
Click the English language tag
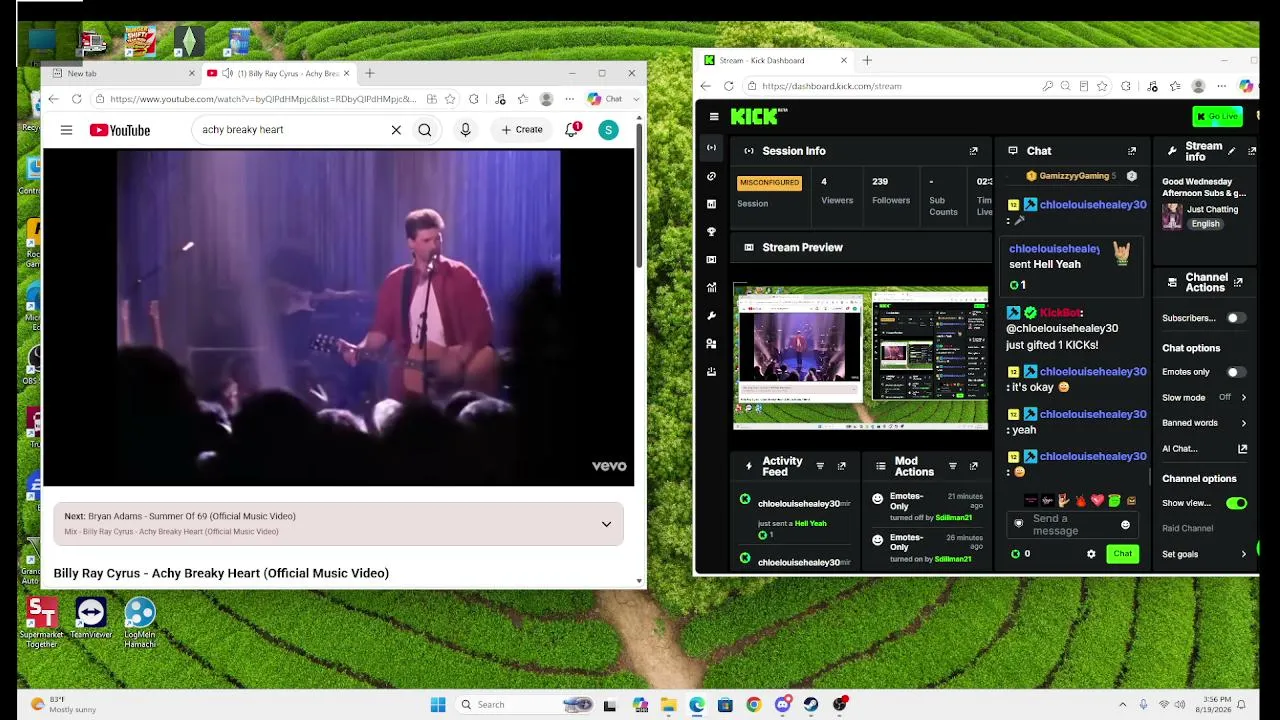(1205, 224)
